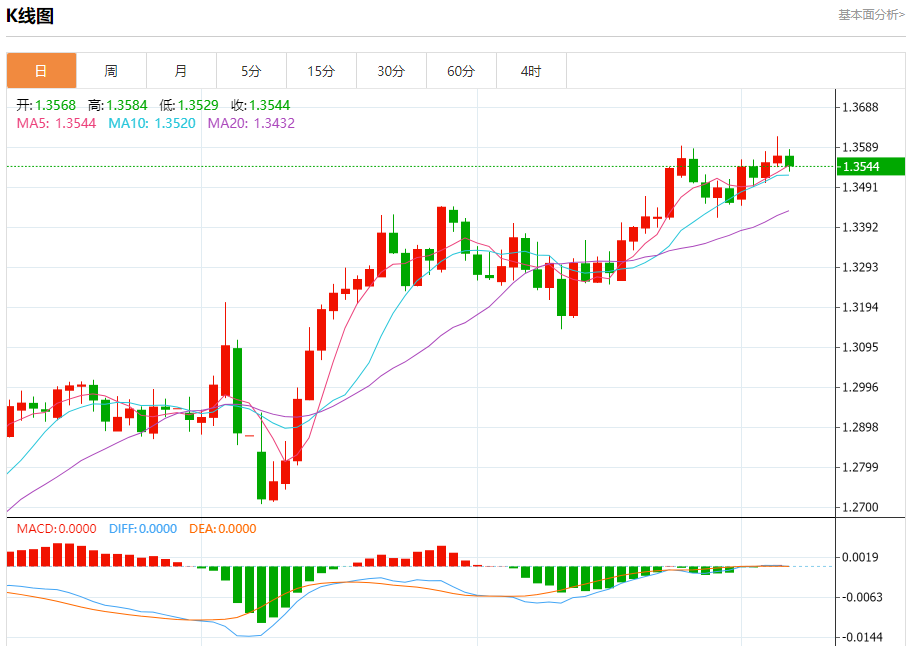The height and width of the screenshot is (646, 913).
Task: Open the 4时 interval tab
Action: 531,71
